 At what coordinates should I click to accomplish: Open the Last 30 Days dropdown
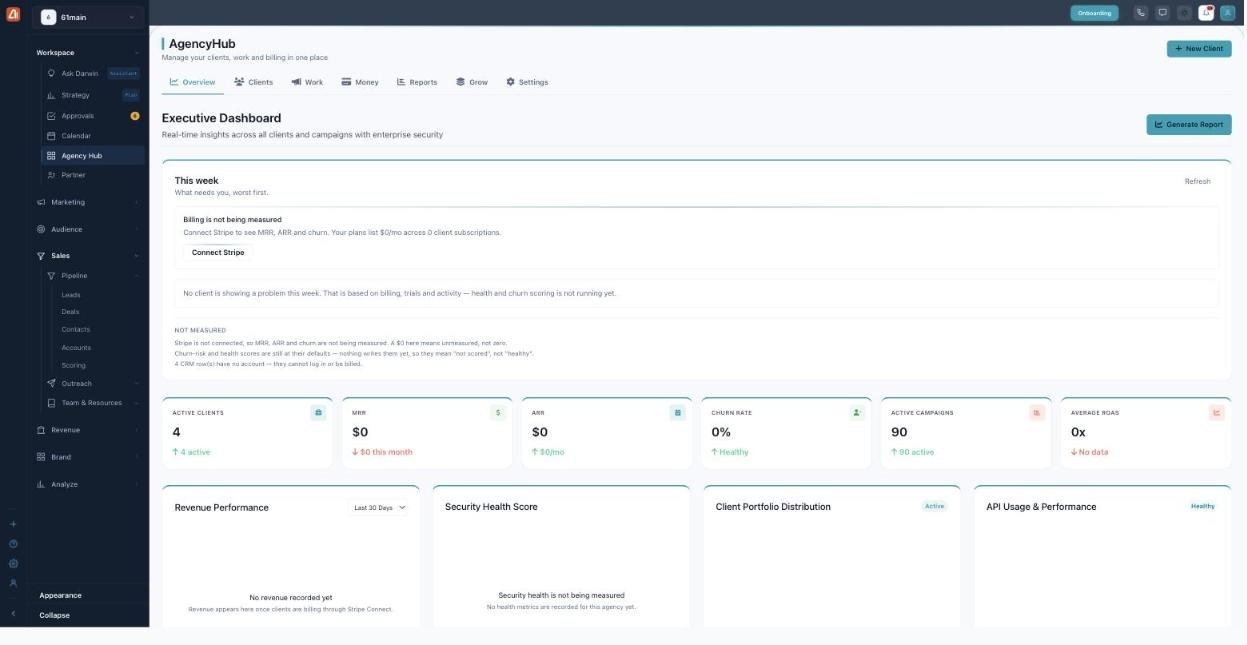coord(380,508)
